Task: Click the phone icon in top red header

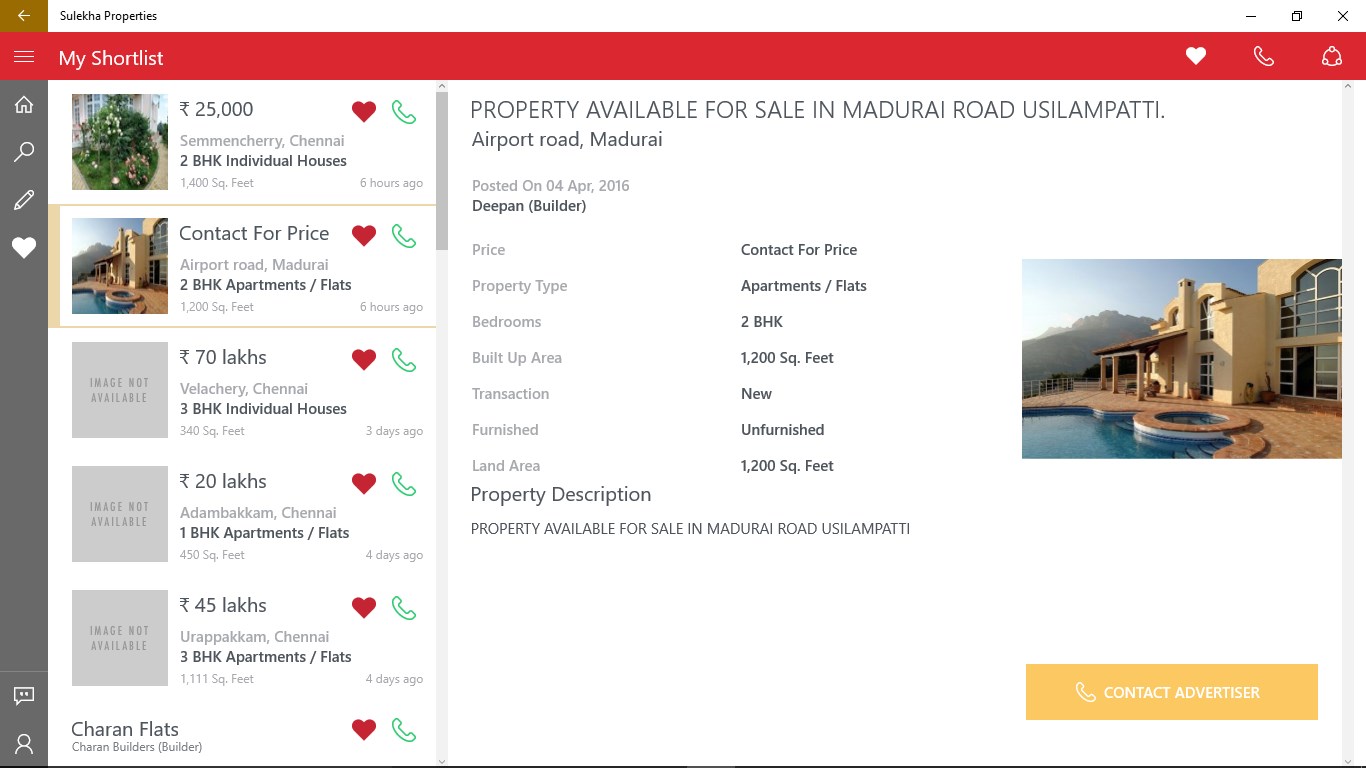Action: tap(1264, 57)
